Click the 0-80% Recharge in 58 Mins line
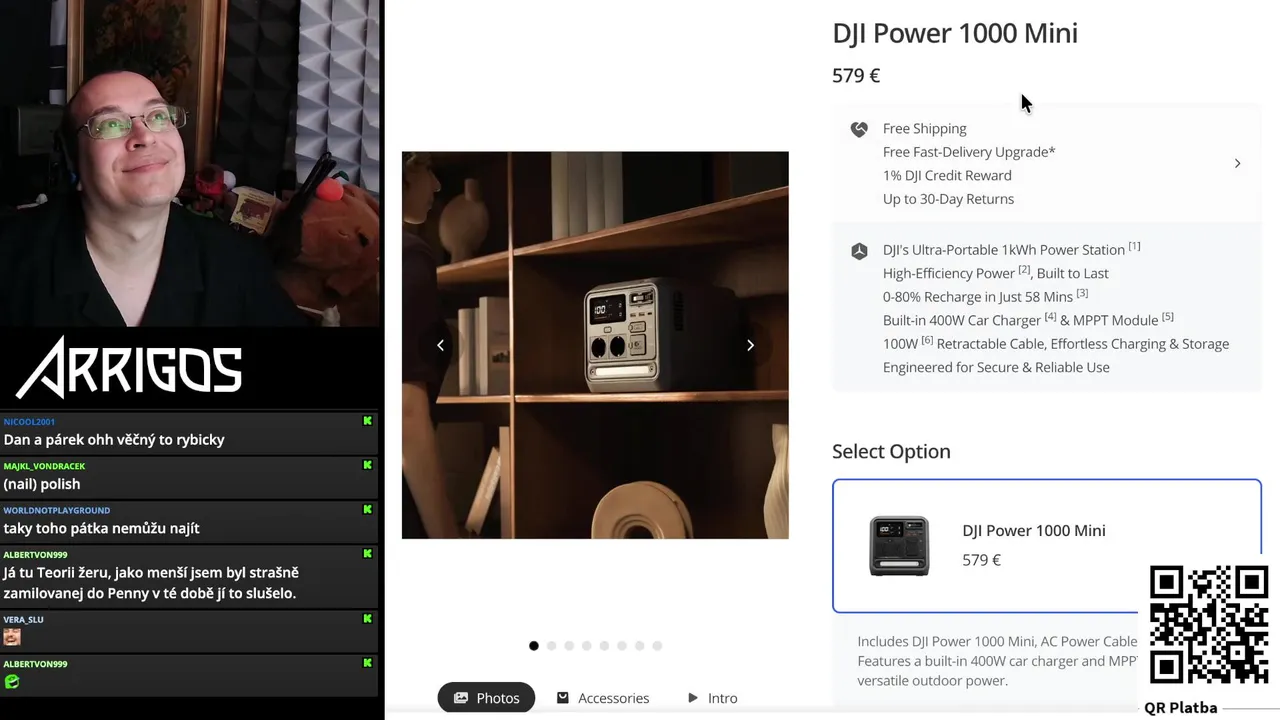This screenshot has width=1280, height=720. 985,296
